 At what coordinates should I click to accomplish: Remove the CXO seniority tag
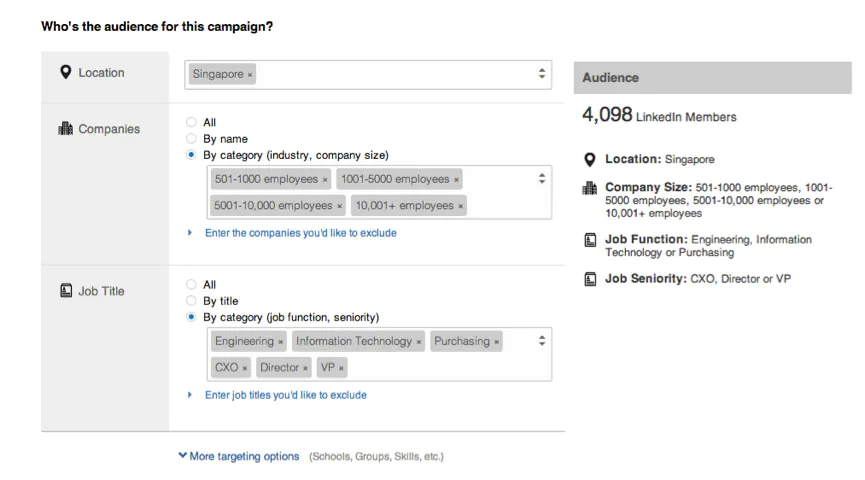tap(245, 369)
